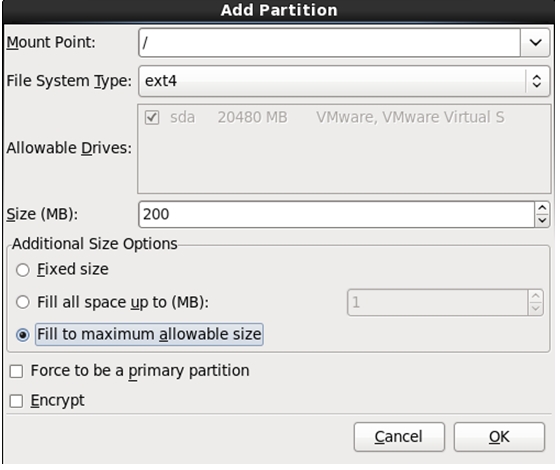
Task: Click the Size (MB) input field
Action: (336, 214)
